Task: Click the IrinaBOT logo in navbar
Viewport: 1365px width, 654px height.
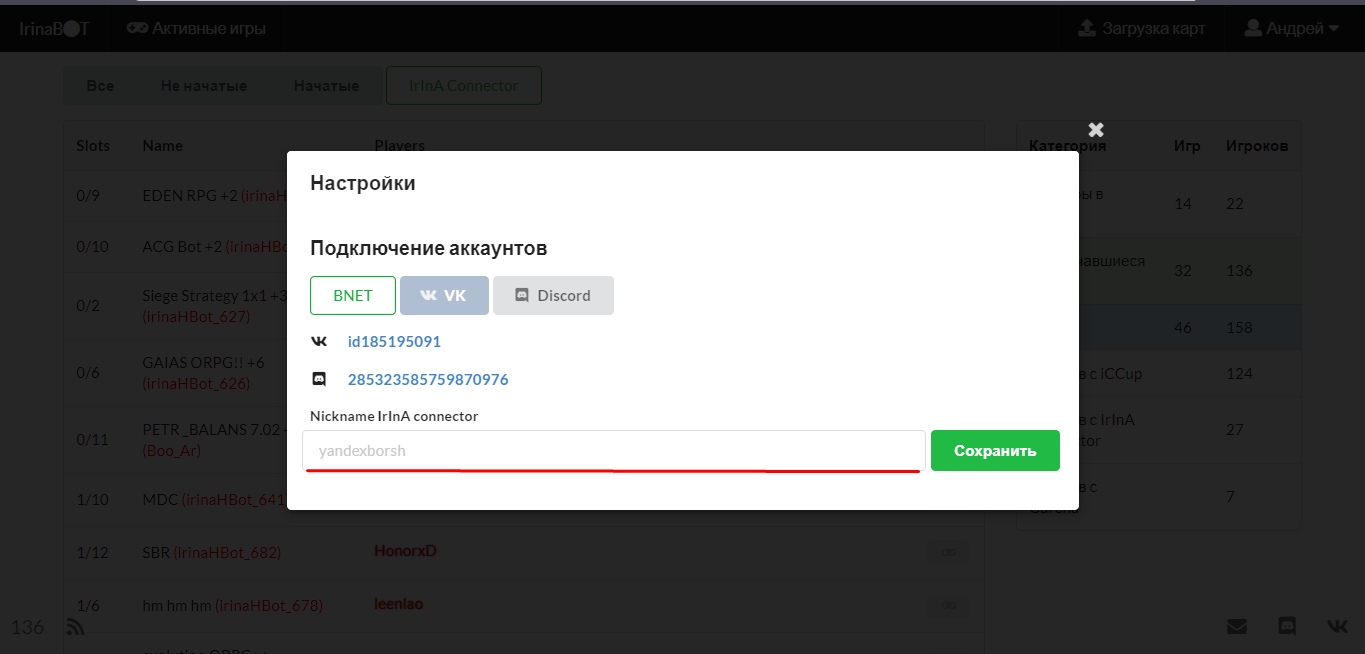Action: click(x=55, y=28)
